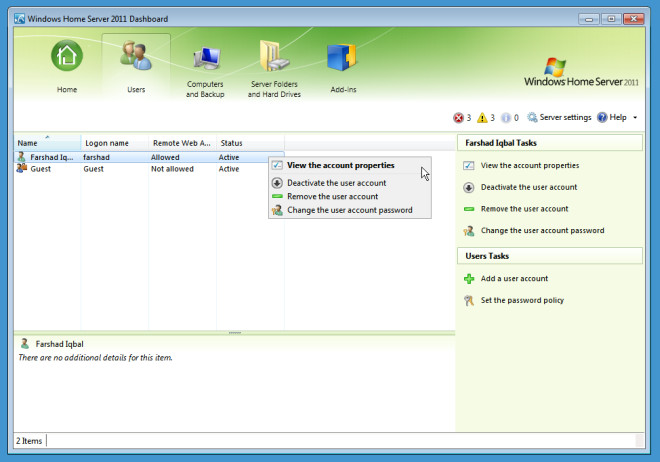Click the Help question mark icon

pyautogui.click(x=602, y=117)
